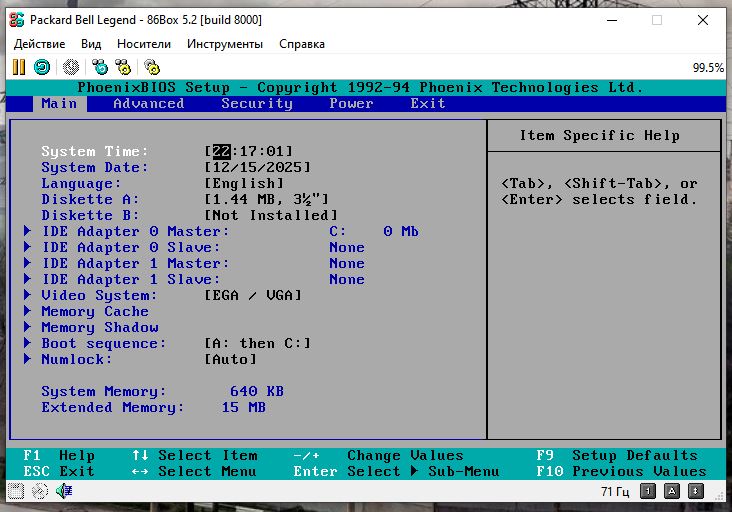Click the 71 Гц refresh rate readout
Image resolution: width=732 pixels, height=512 pixels.
[615, 491]
